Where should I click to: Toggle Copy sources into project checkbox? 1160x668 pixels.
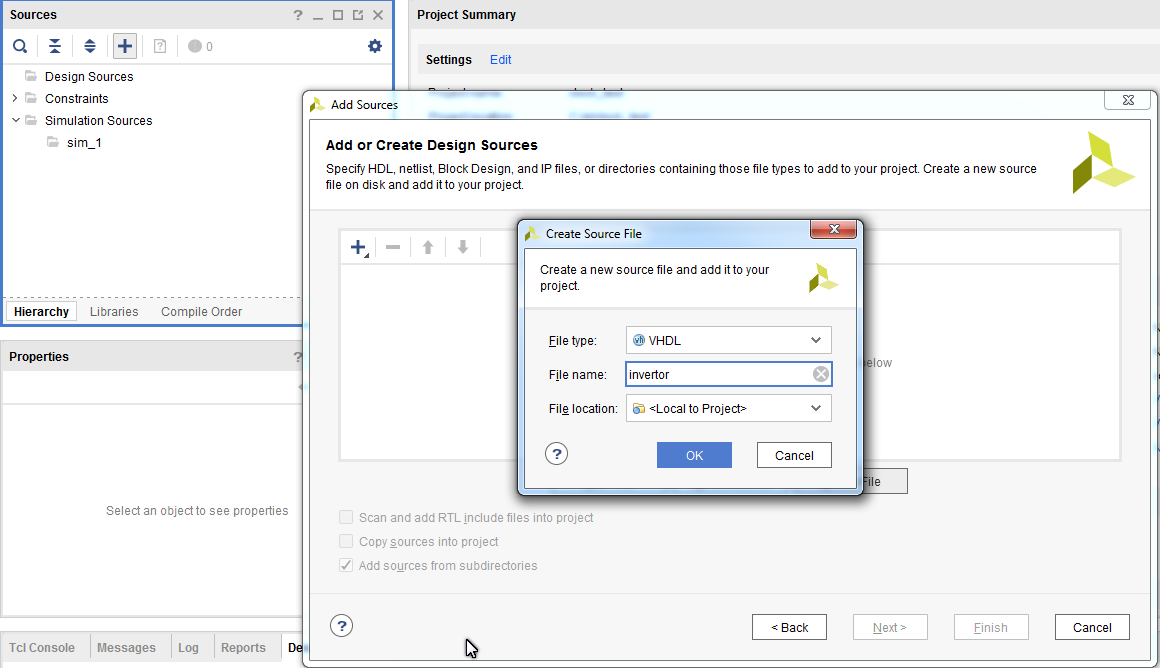(x=345, y=541)
